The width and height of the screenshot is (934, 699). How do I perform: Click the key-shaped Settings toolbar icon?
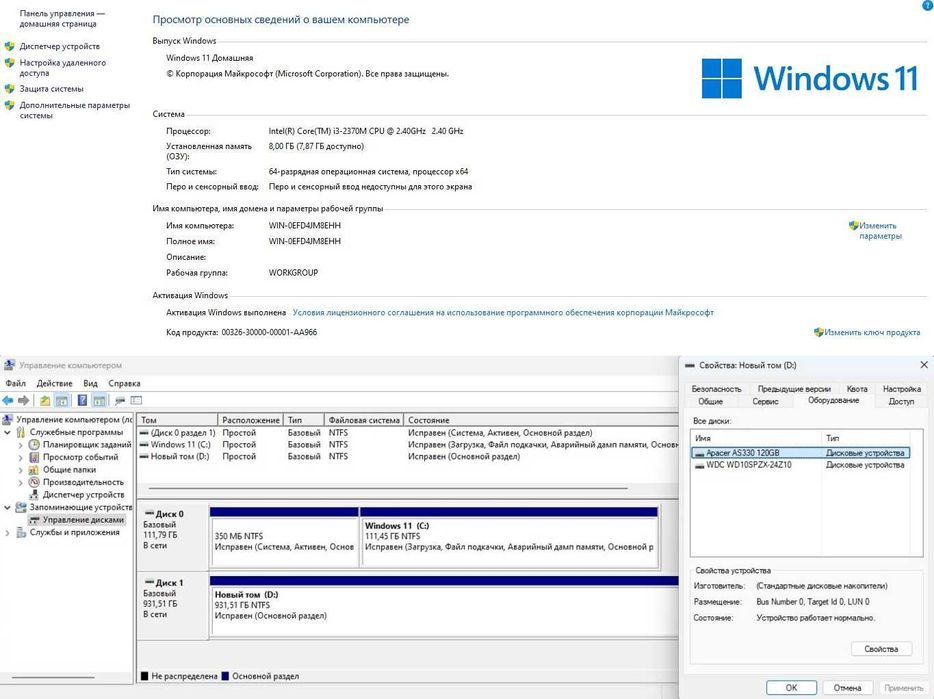tap(120, 400)
